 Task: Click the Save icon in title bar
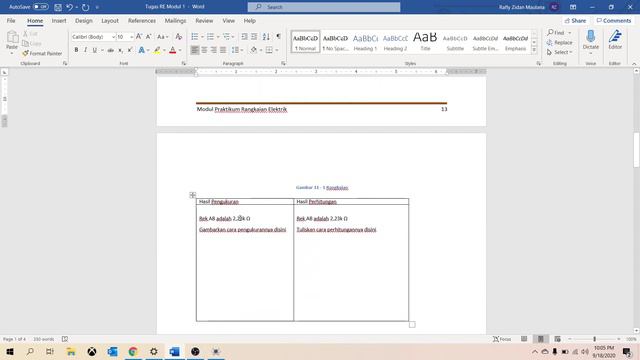pos(58,7)
